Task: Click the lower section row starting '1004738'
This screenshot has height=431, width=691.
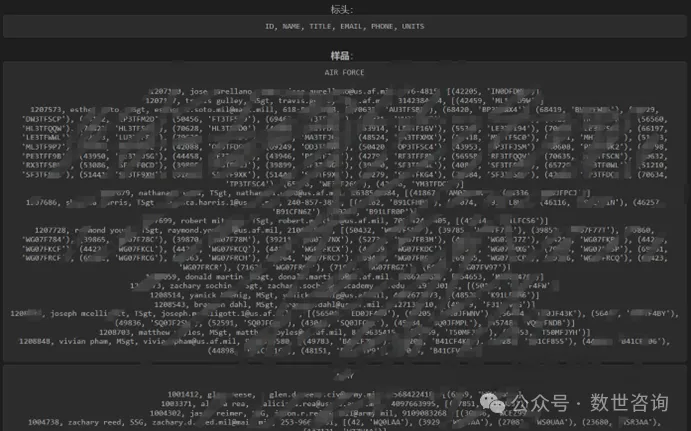Action: click(x=345, y=422)
